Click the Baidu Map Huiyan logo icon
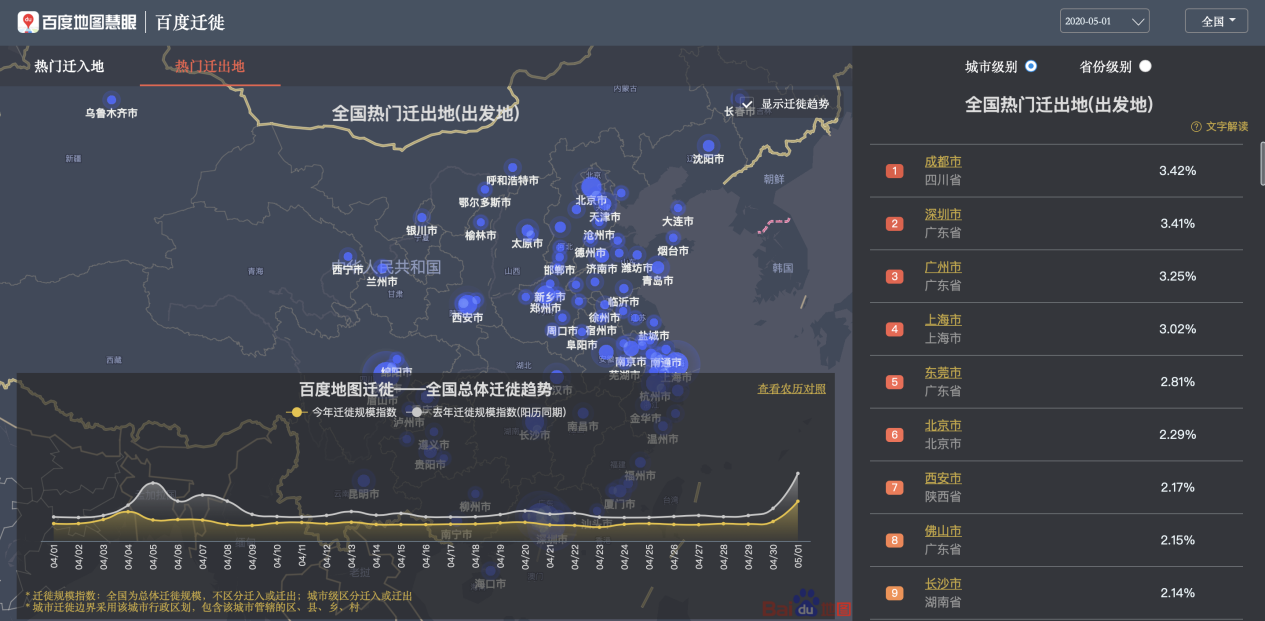 coord(28,21)
